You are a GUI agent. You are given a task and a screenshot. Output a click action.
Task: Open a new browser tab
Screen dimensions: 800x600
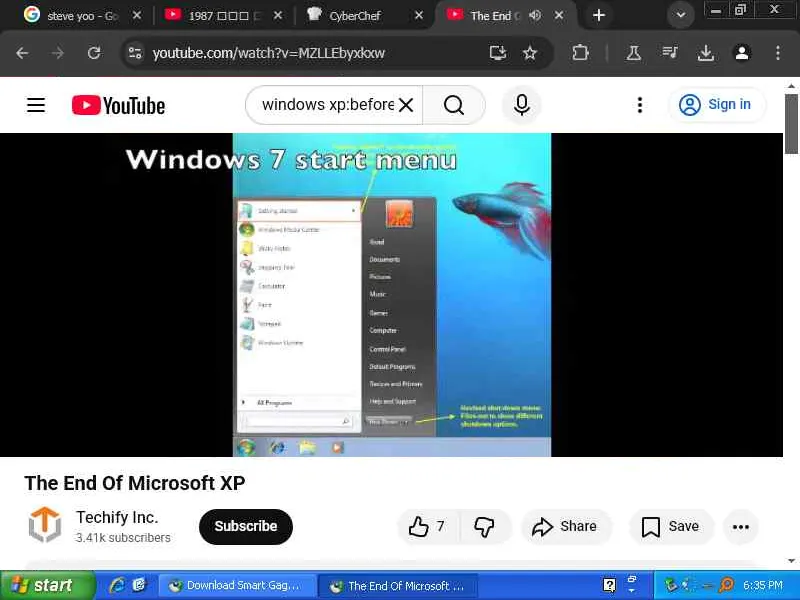[599, 15]
